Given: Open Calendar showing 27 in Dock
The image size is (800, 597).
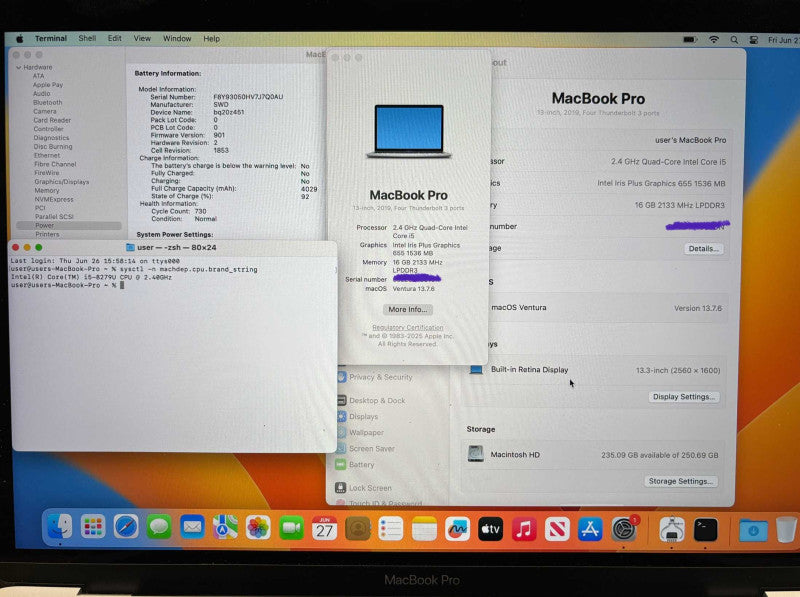Looking at the screenshot, I should 324,529.
